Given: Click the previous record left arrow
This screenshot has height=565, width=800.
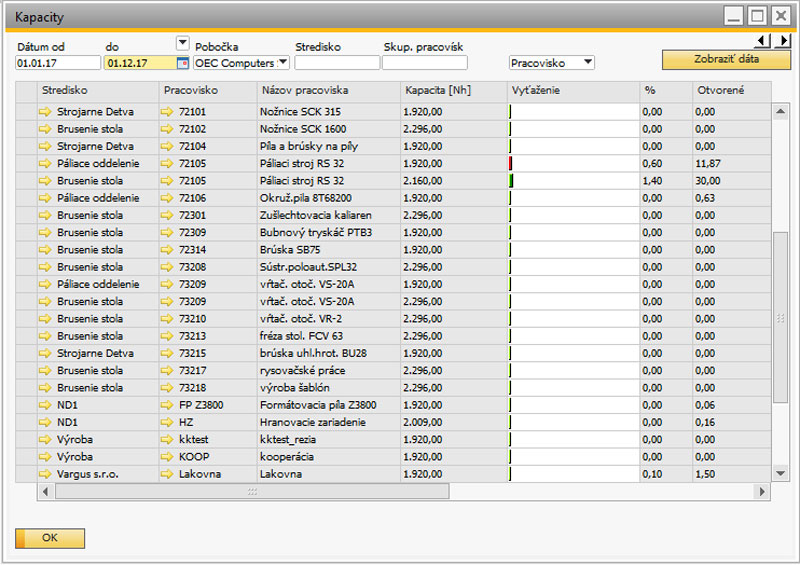Looking at the screenshot, I should point(763,41).
